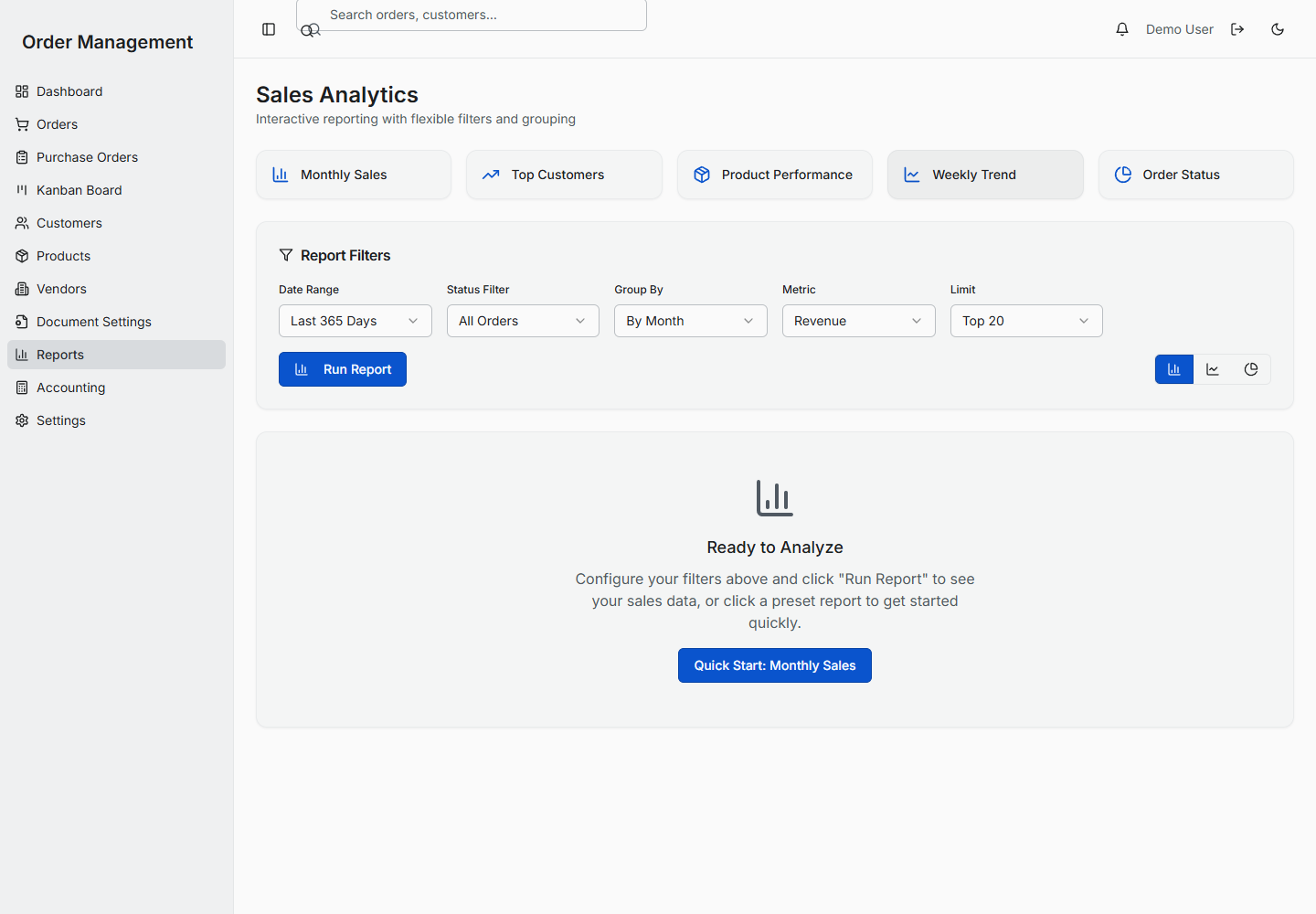
Task: Click the cube icon on Product Performance
Action: click(x=702, y=175)
